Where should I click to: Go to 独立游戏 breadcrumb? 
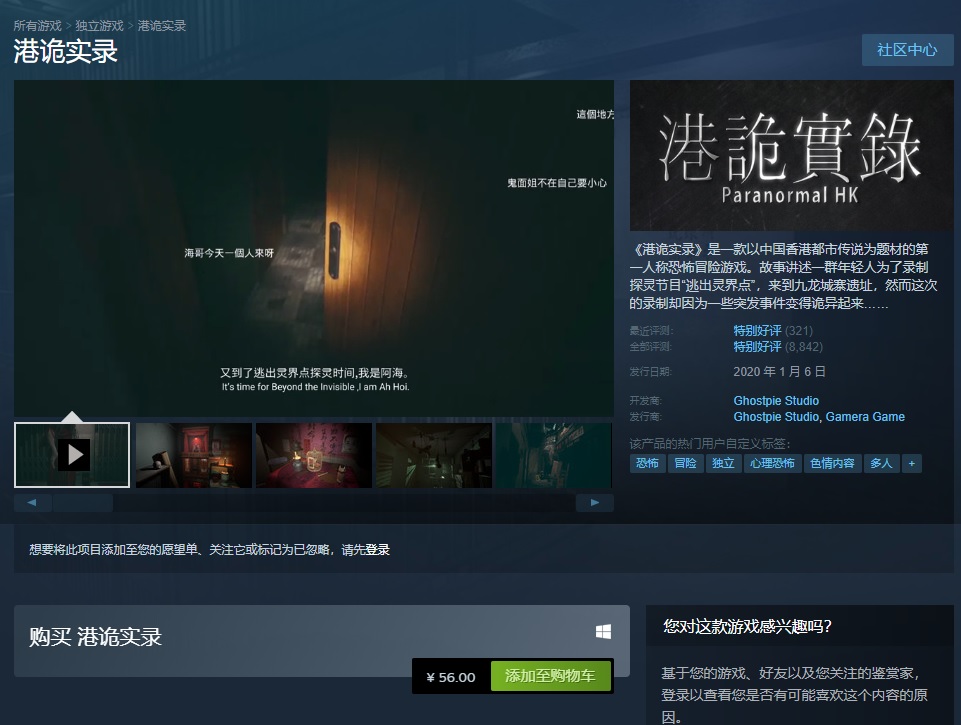click(99, 26)
